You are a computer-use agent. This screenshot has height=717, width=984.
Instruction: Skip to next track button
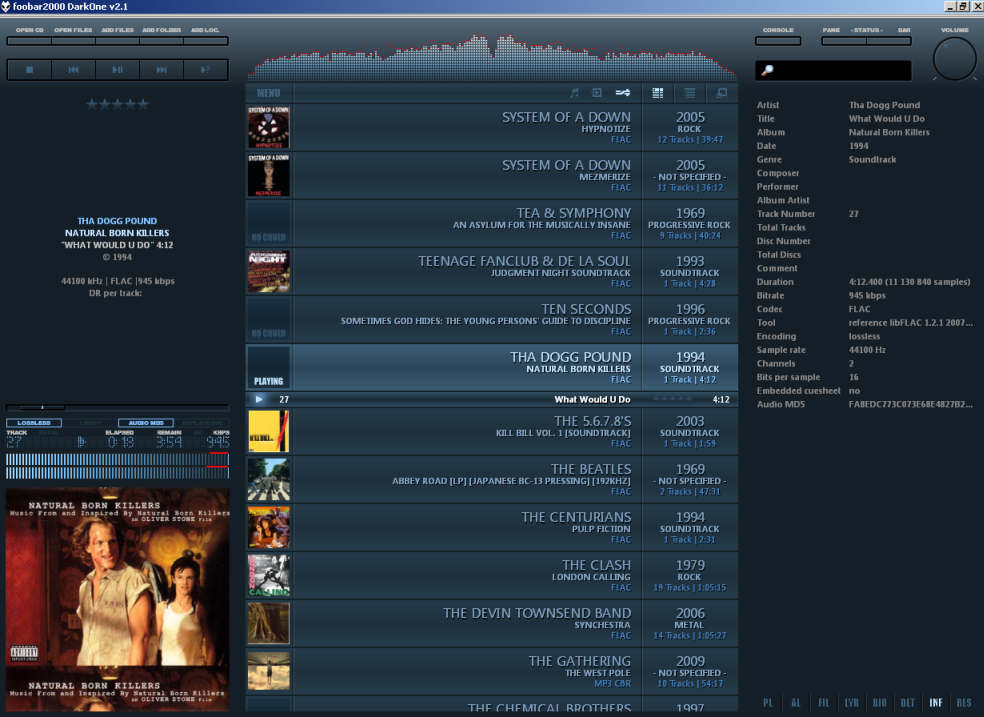click(161, 70)
